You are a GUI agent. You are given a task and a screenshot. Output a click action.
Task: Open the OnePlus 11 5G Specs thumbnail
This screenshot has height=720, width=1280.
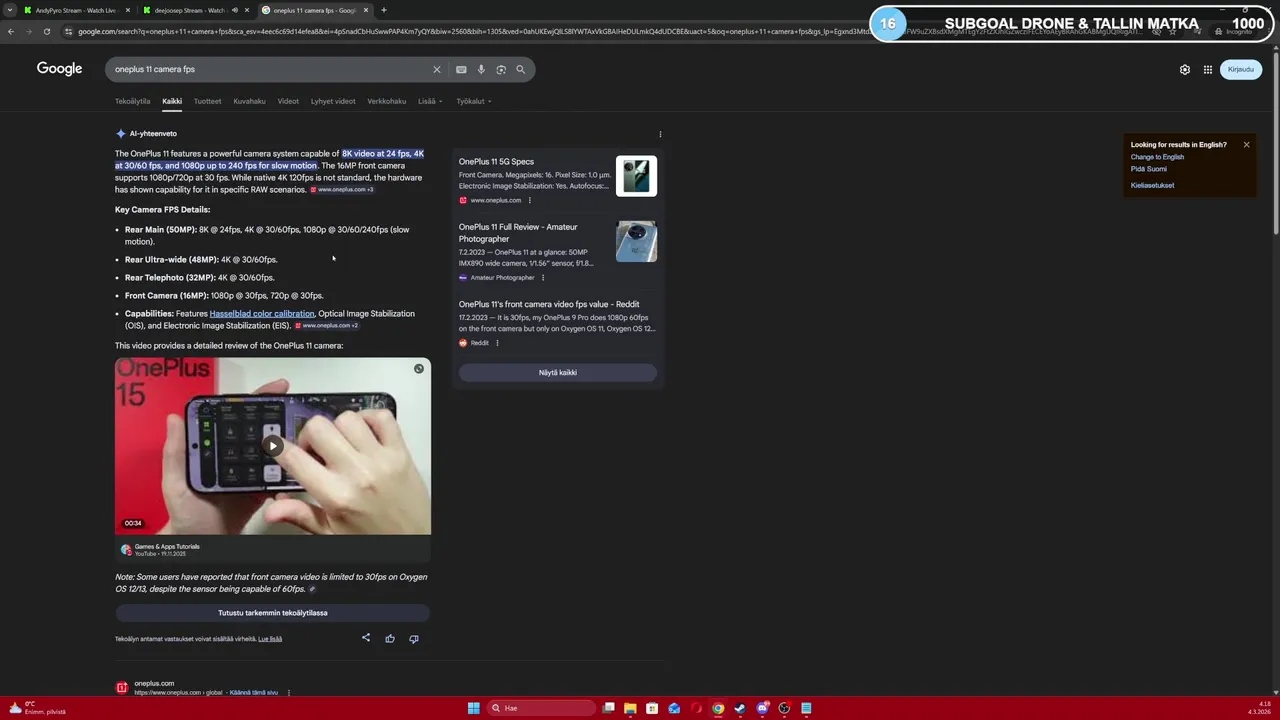pyautogui.click(x=636, y=176)
